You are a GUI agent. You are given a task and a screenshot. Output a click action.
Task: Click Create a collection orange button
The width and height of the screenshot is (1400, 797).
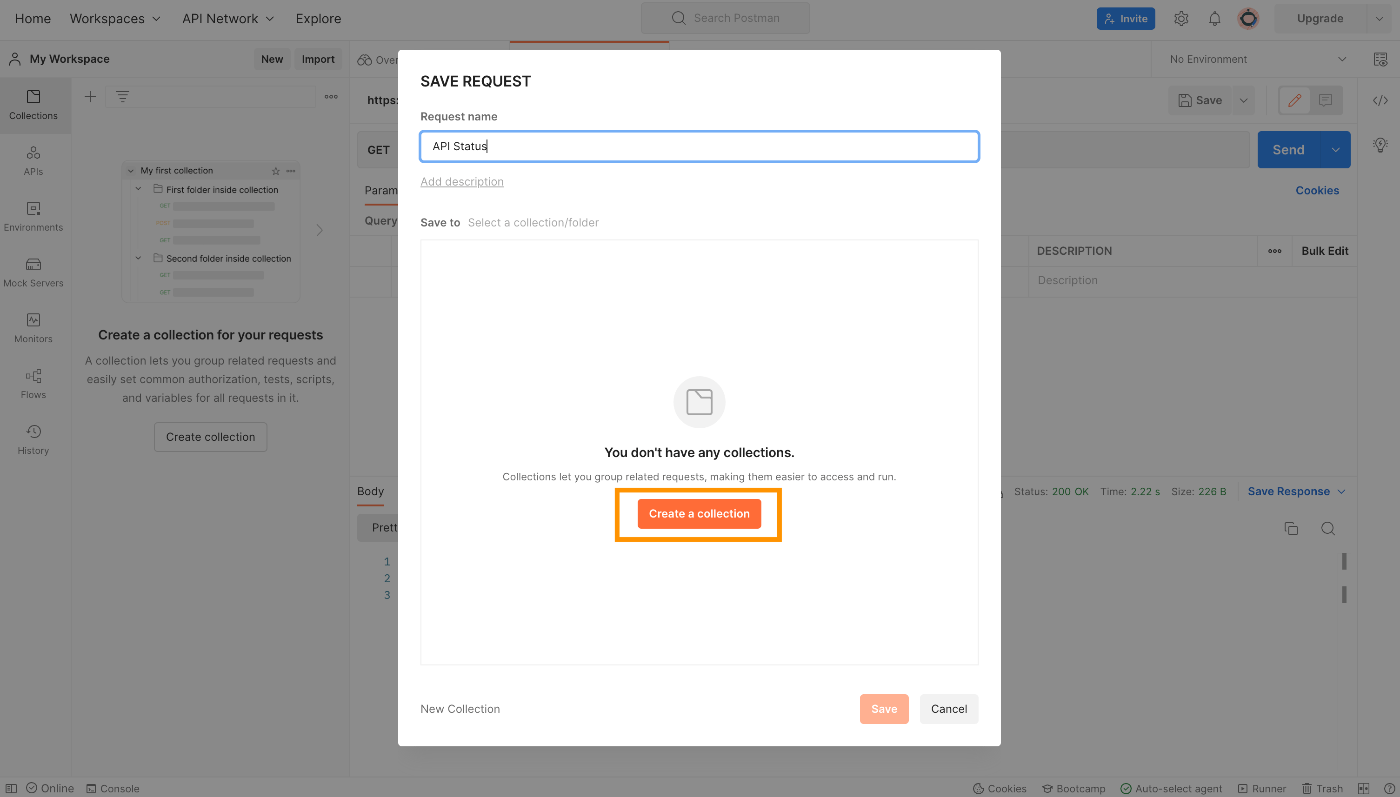[x=699, y=514]
